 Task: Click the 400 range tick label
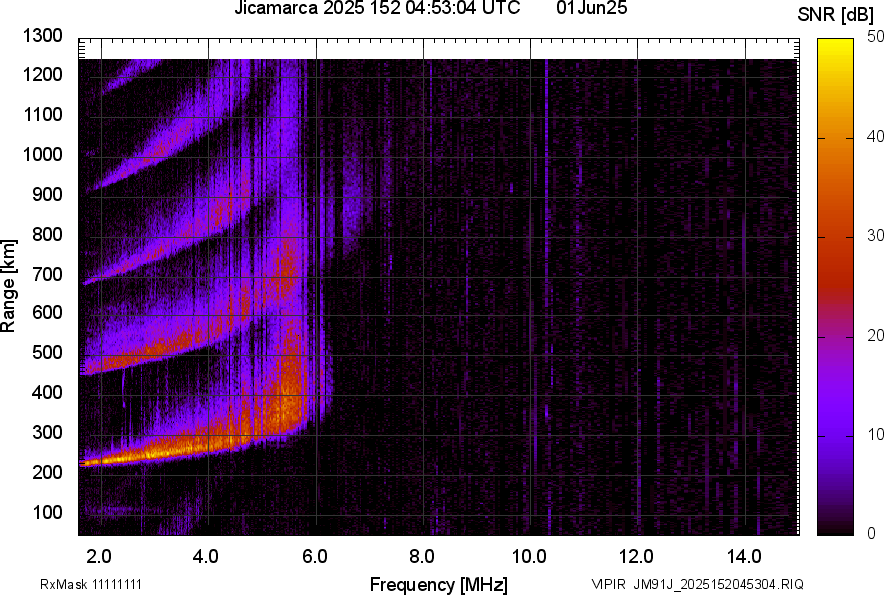point(47,392)
